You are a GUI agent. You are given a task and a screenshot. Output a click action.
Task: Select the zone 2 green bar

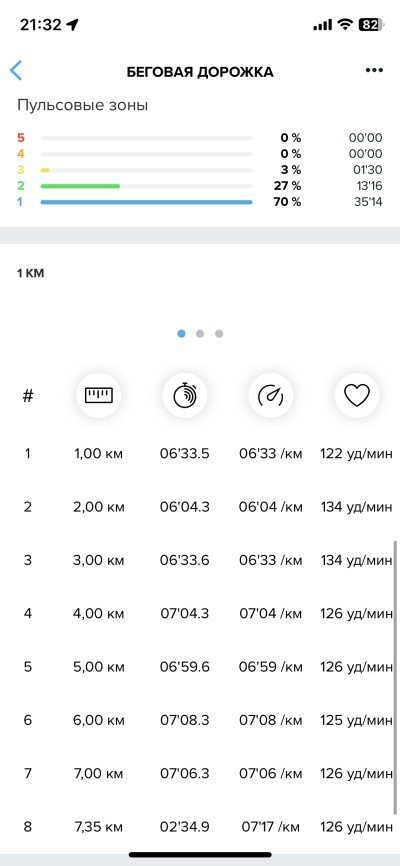click(80, 186)
